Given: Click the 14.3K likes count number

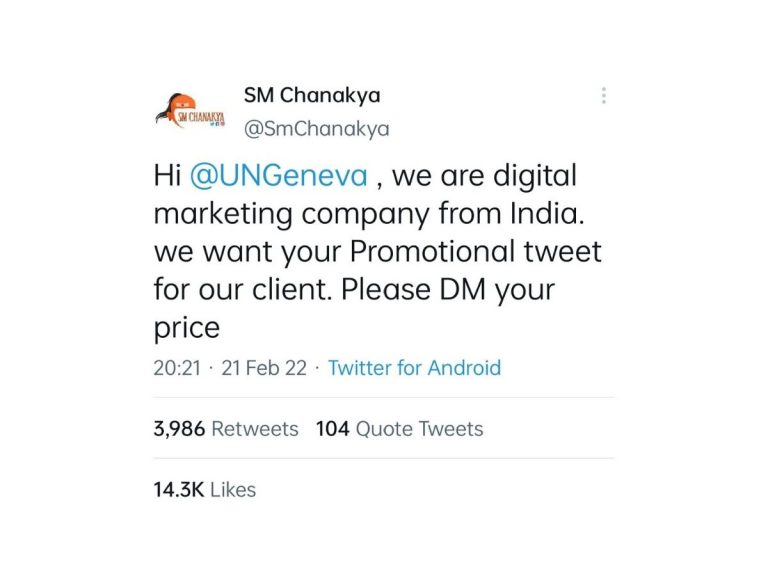Looking at the screenshot, I should point(177,490).
